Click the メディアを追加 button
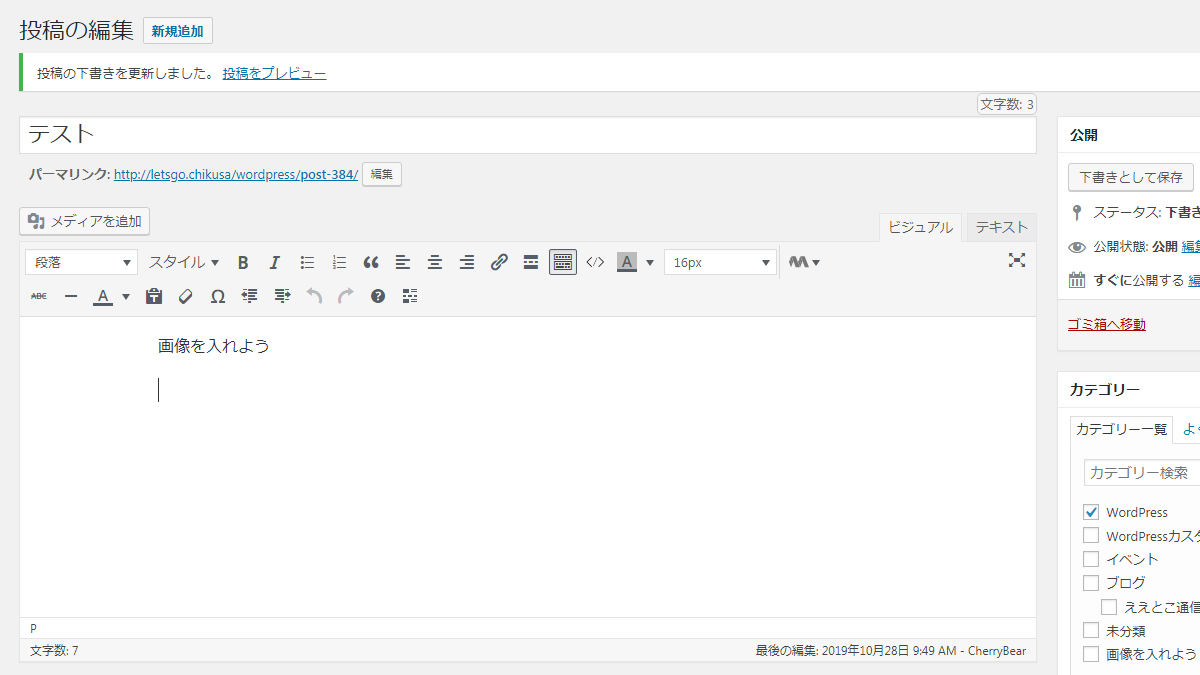The width and height of the screenshot is (1200, 675). (x=85, y=221)
